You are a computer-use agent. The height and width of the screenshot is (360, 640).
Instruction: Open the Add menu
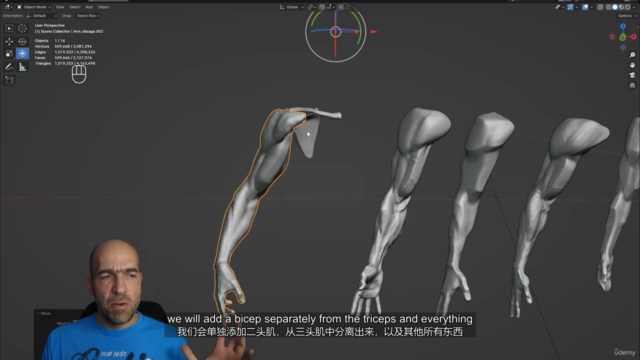coord(89,7)
